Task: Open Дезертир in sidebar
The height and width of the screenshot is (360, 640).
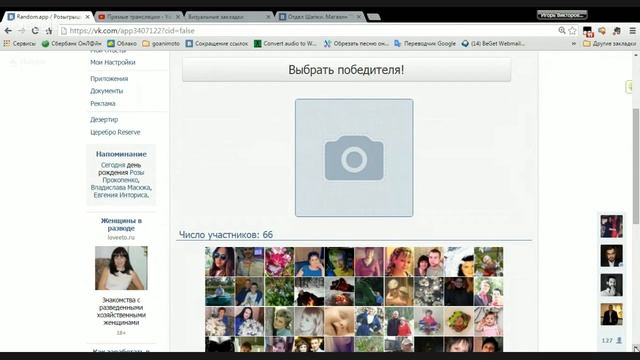Action: pyautogui.click(x=104, y=120)
